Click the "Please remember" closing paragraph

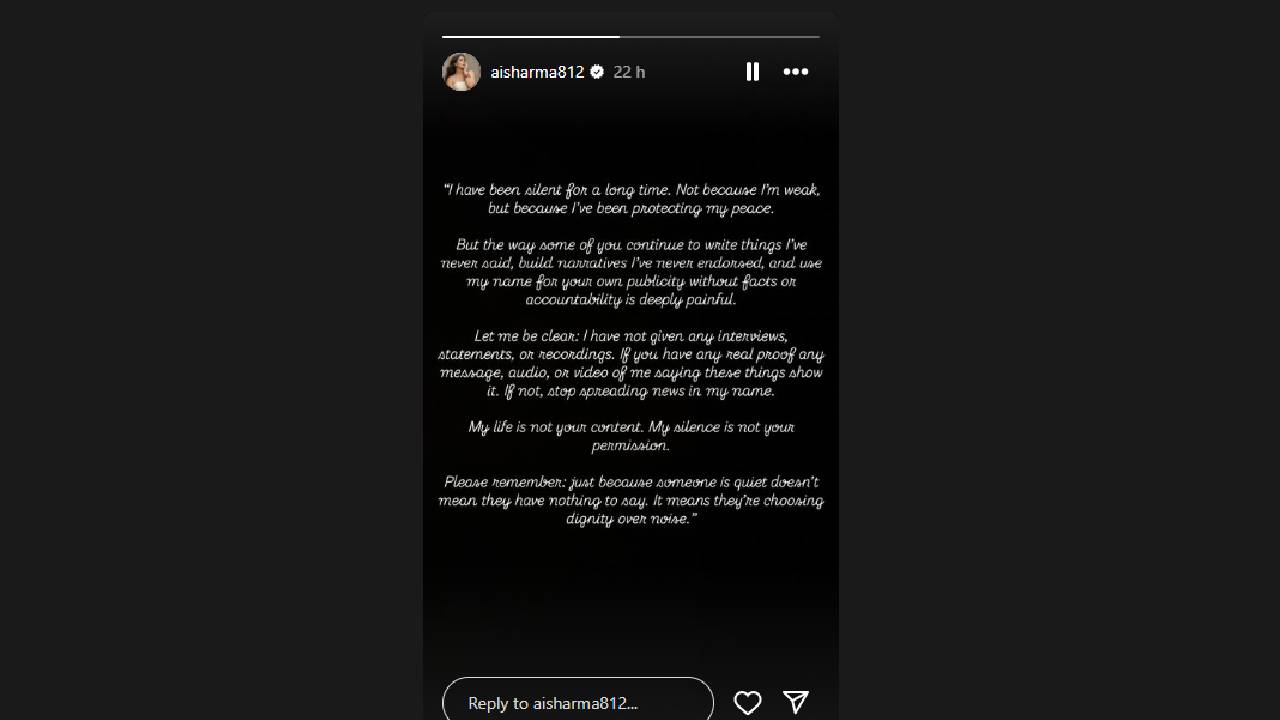(x=631, y=500)
